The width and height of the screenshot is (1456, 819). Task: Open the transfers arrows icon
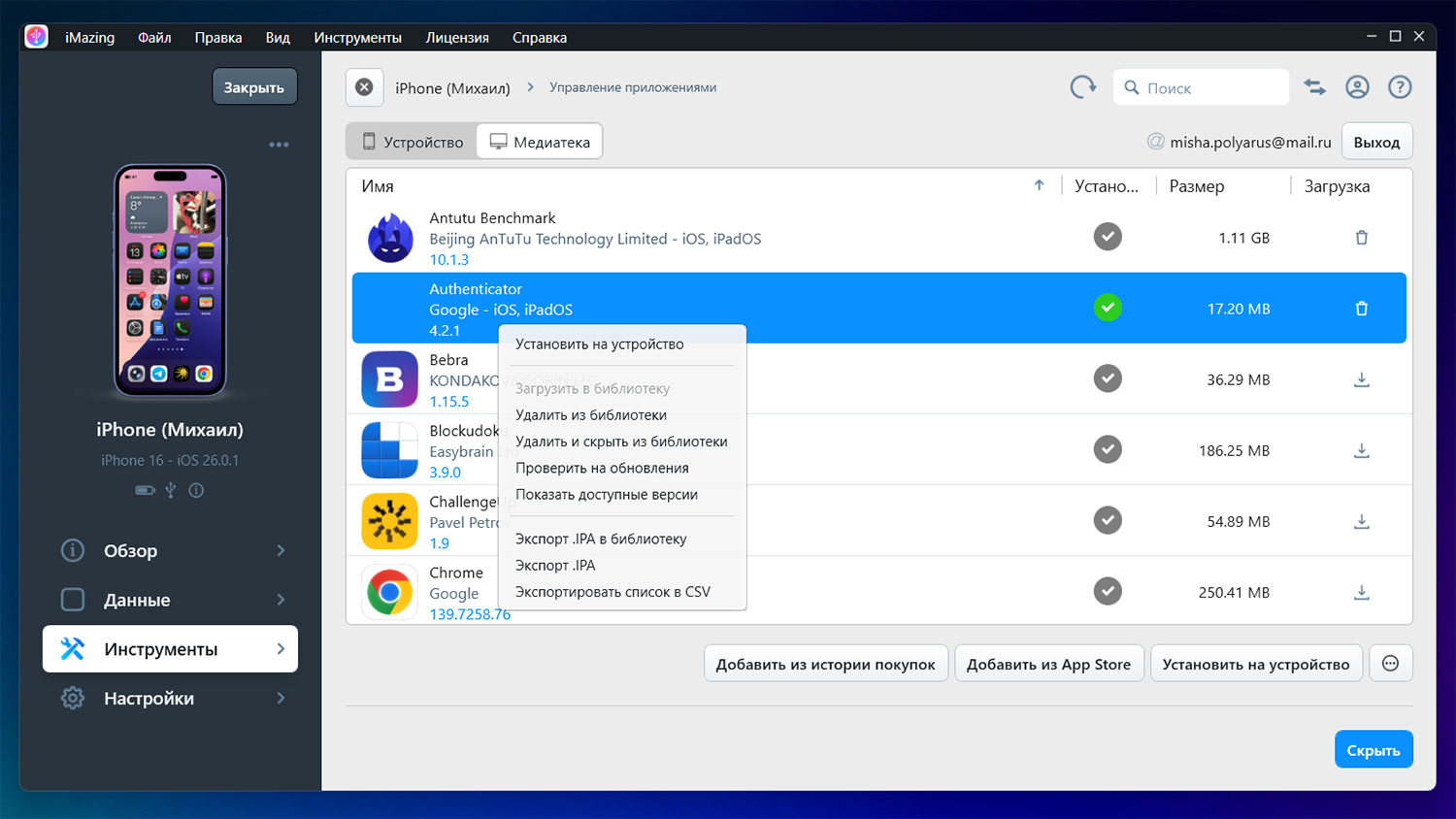pyautogui.click(x=1314, y=87)
